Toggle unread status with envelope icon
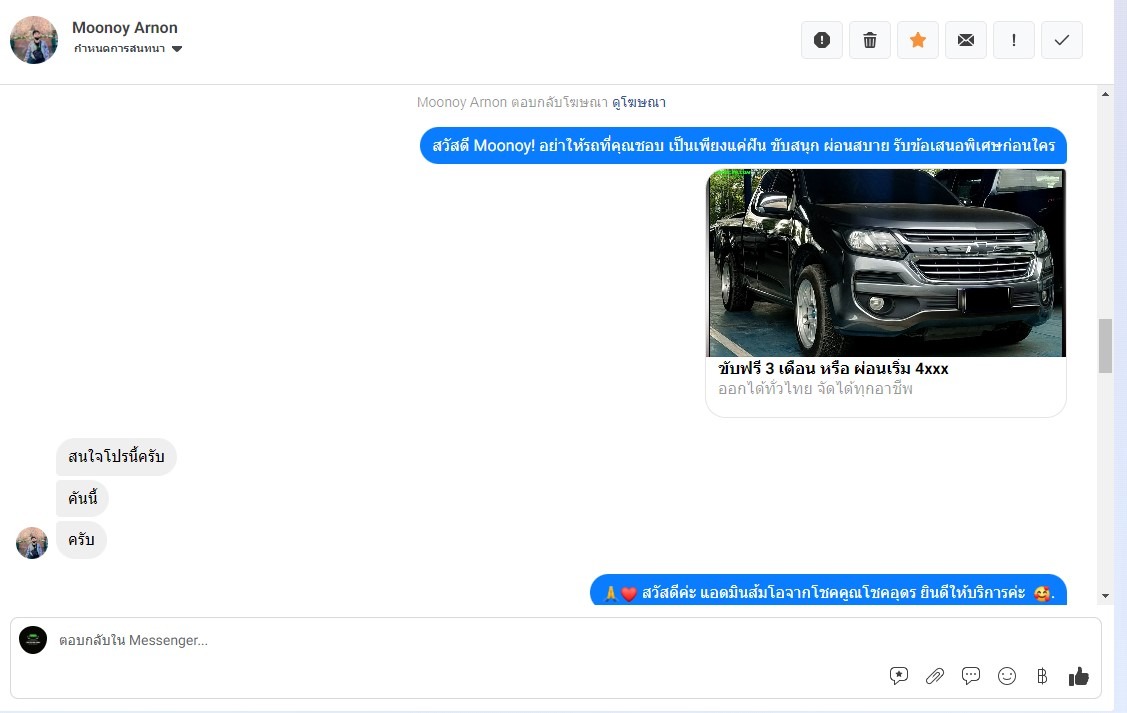Image resolution: width=1127 pixels, height=713 pixels. (x=966, y=40)
